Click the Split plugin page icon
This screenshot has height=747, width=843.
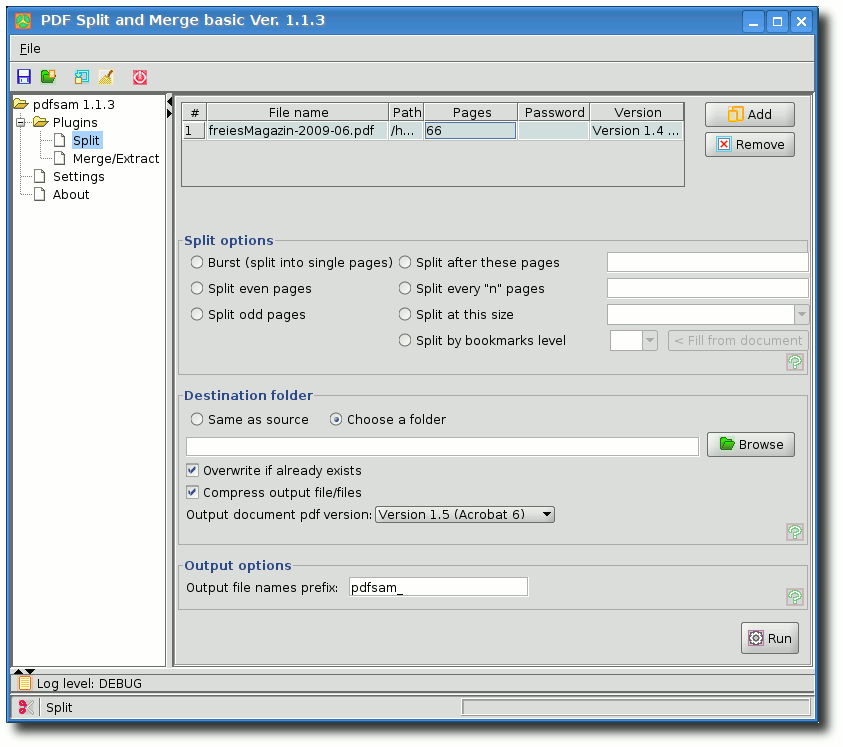[x=60, y=140]
